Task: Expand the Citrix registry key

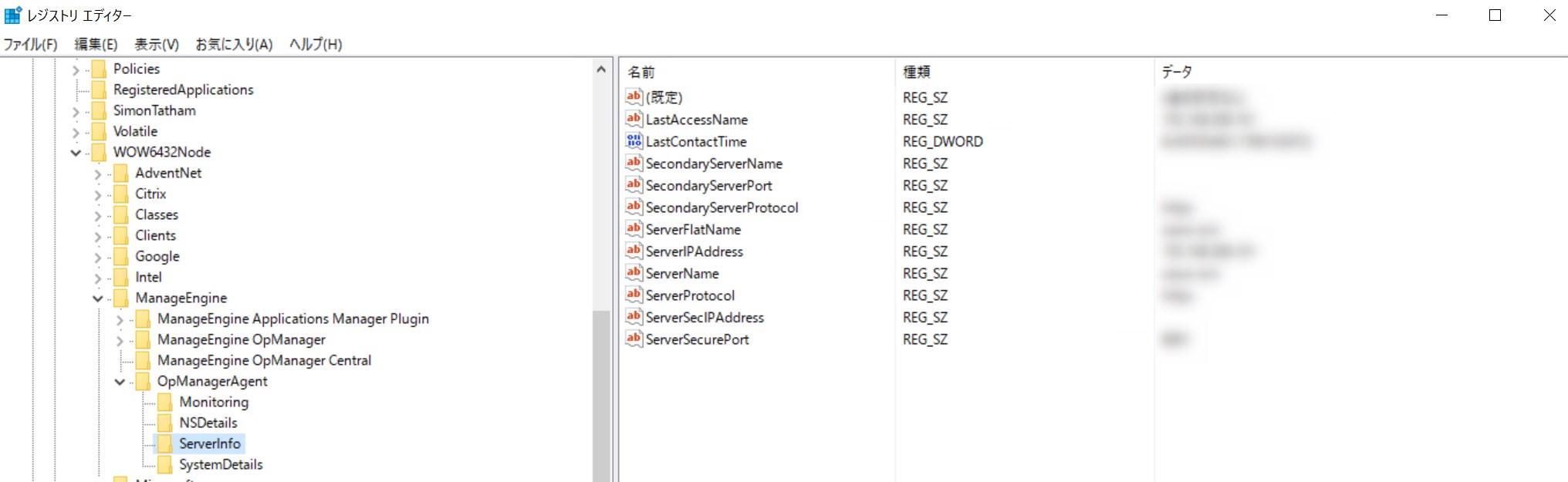Action: (98, 194)
